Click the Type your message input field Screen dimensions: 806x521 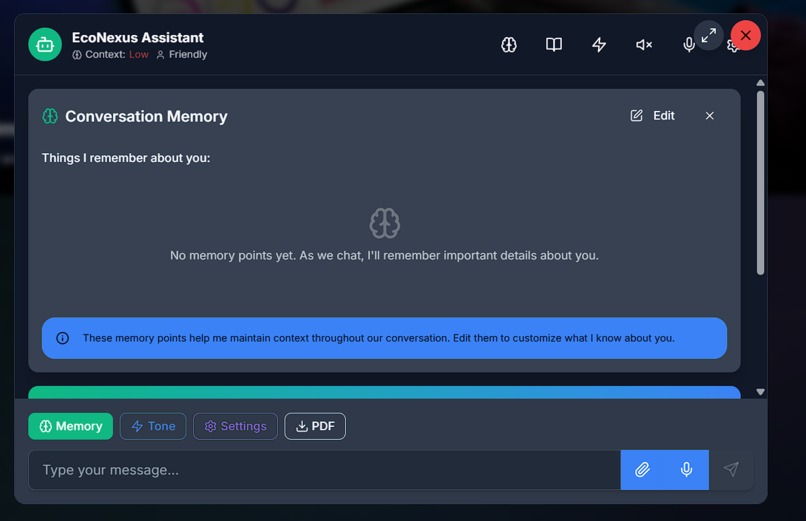324,470
